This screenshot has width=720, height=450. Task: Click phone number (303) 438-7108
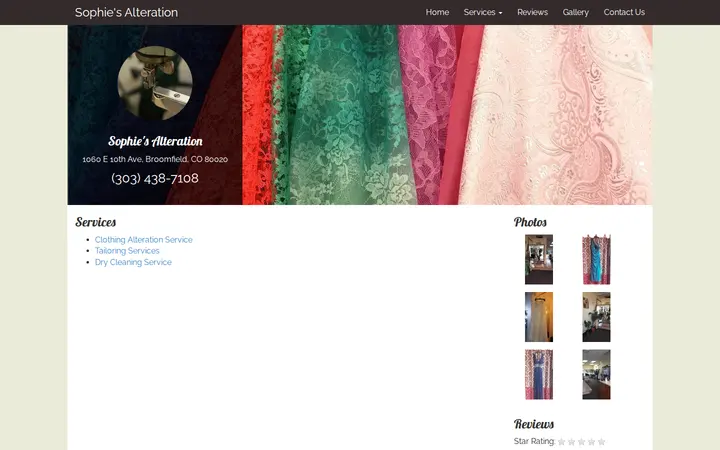(x=155, y=178)
